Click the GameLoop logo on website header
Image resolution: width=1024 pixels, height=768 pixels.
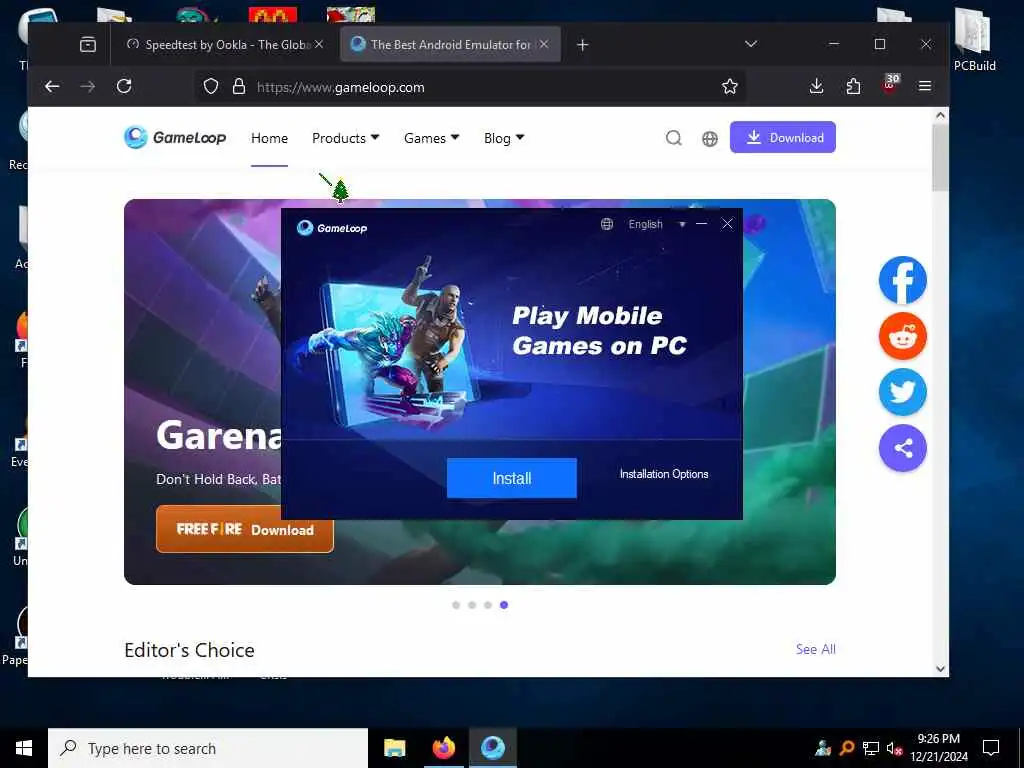click(x=175, y=137)
